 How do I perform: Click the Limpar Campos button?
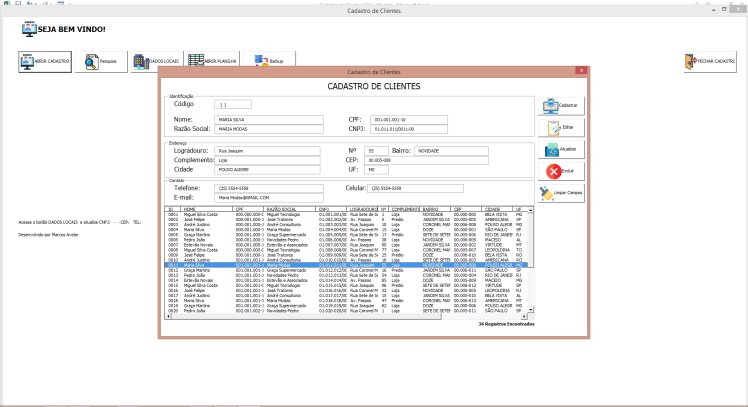point(561,193)
